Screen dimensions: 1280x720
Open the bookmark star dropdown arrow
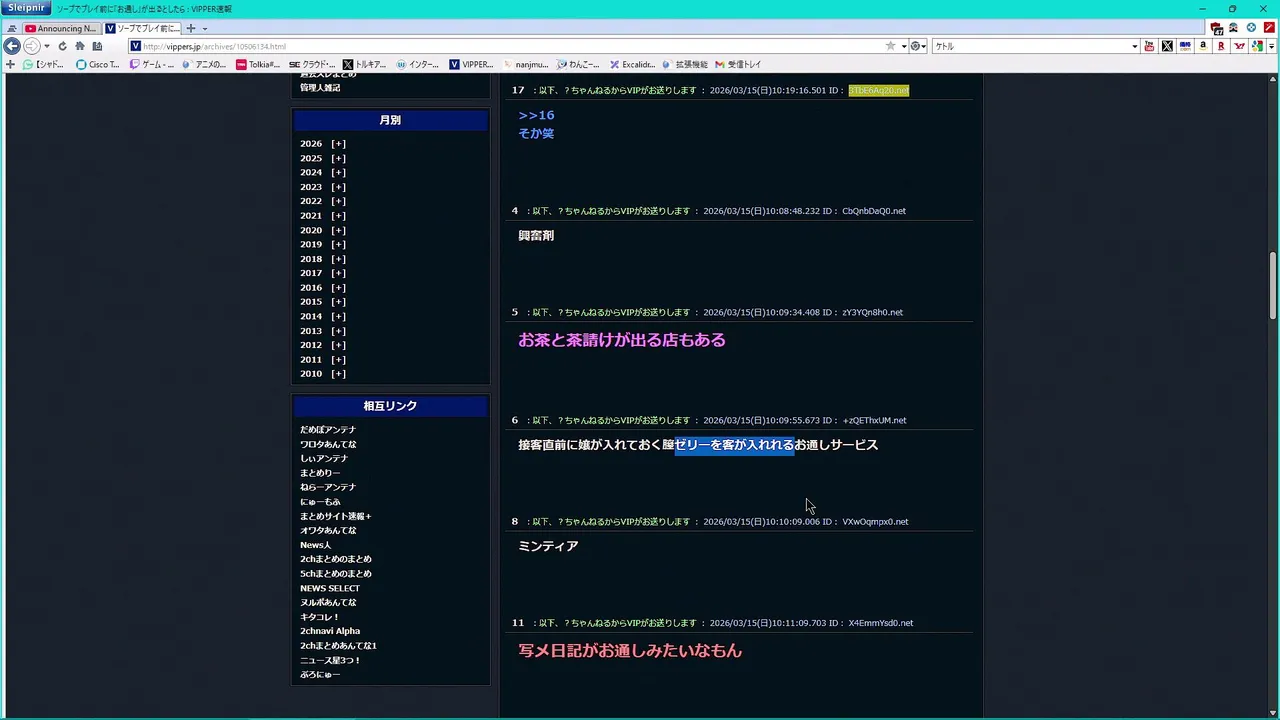903,46
